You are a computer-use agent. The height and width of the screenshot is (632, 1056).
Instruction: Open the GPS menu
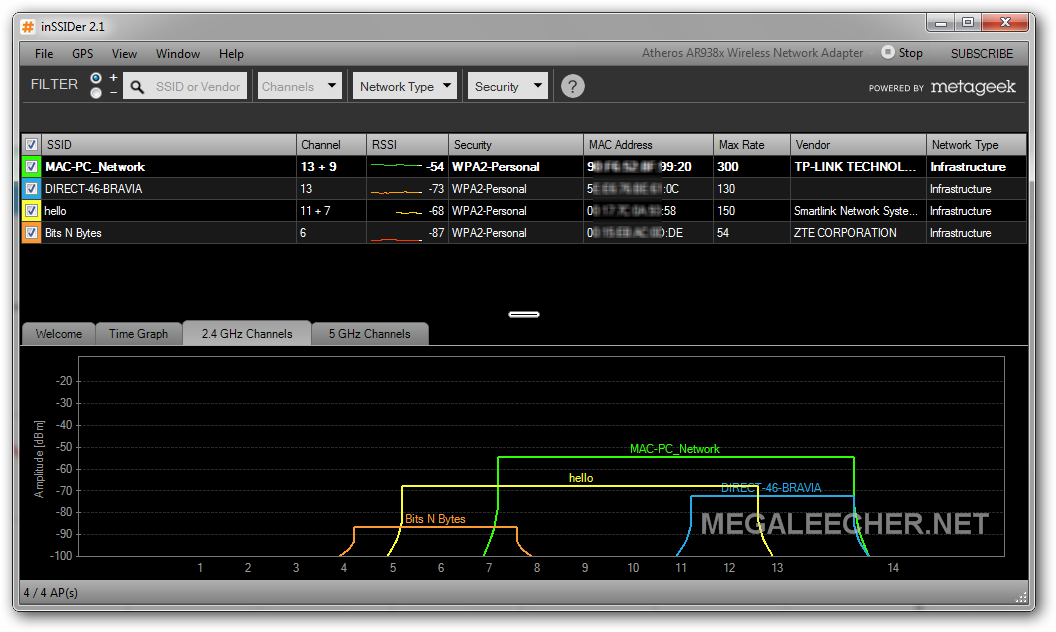tap(83, 54)
